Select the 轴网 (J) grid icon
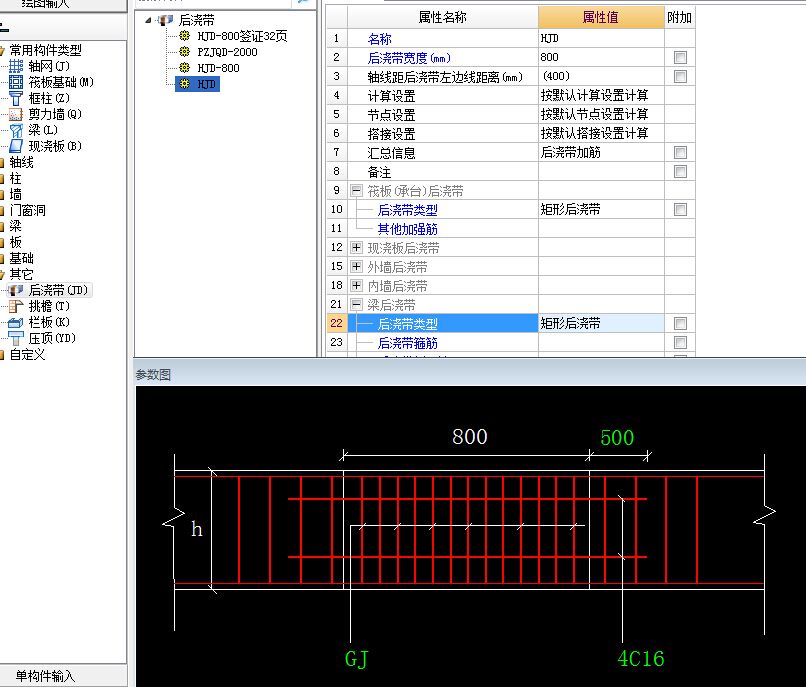The width and height of the screenshot is (806, 687). [x=16, y=66]
